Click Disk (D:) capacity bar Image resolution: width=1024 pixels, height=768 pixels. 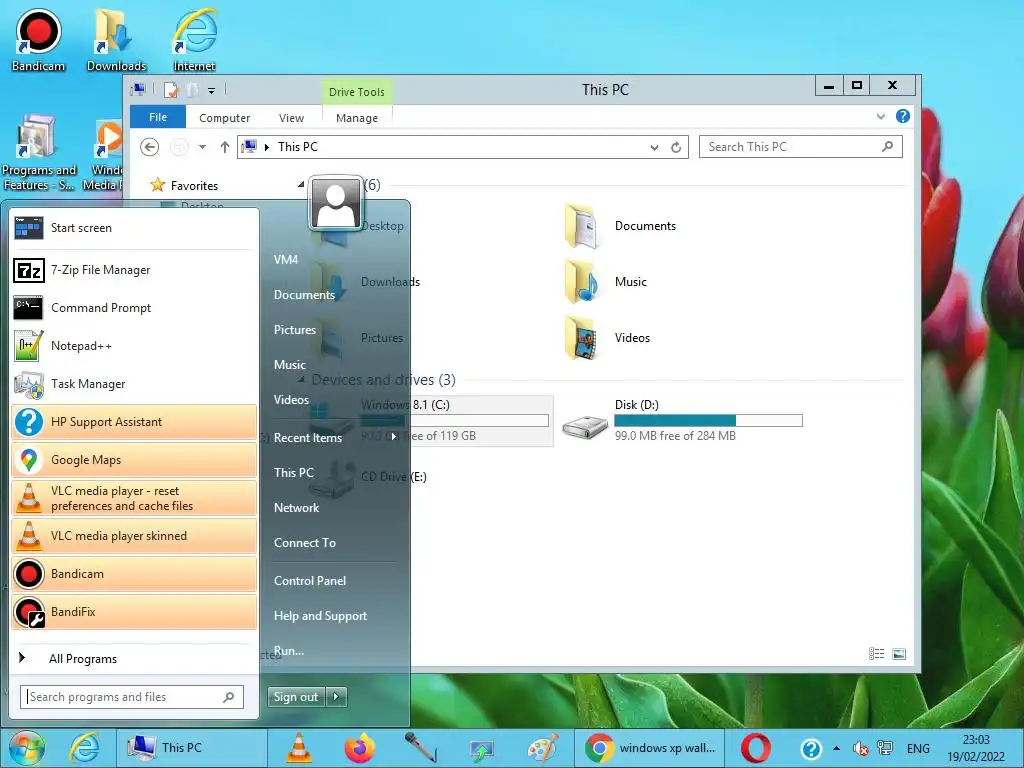[x=709, y=421]
